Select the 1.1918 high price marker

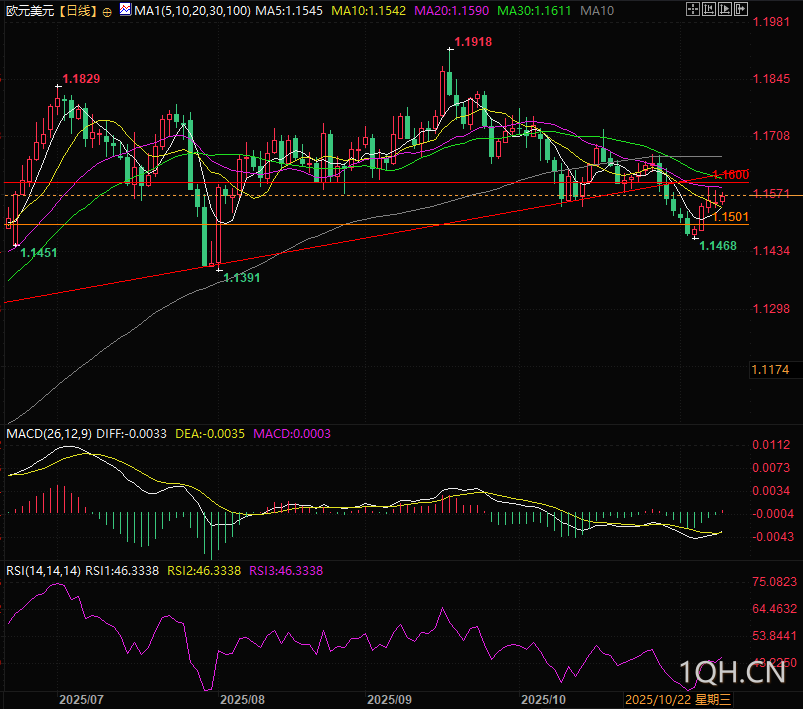click(x=472, y=42)
